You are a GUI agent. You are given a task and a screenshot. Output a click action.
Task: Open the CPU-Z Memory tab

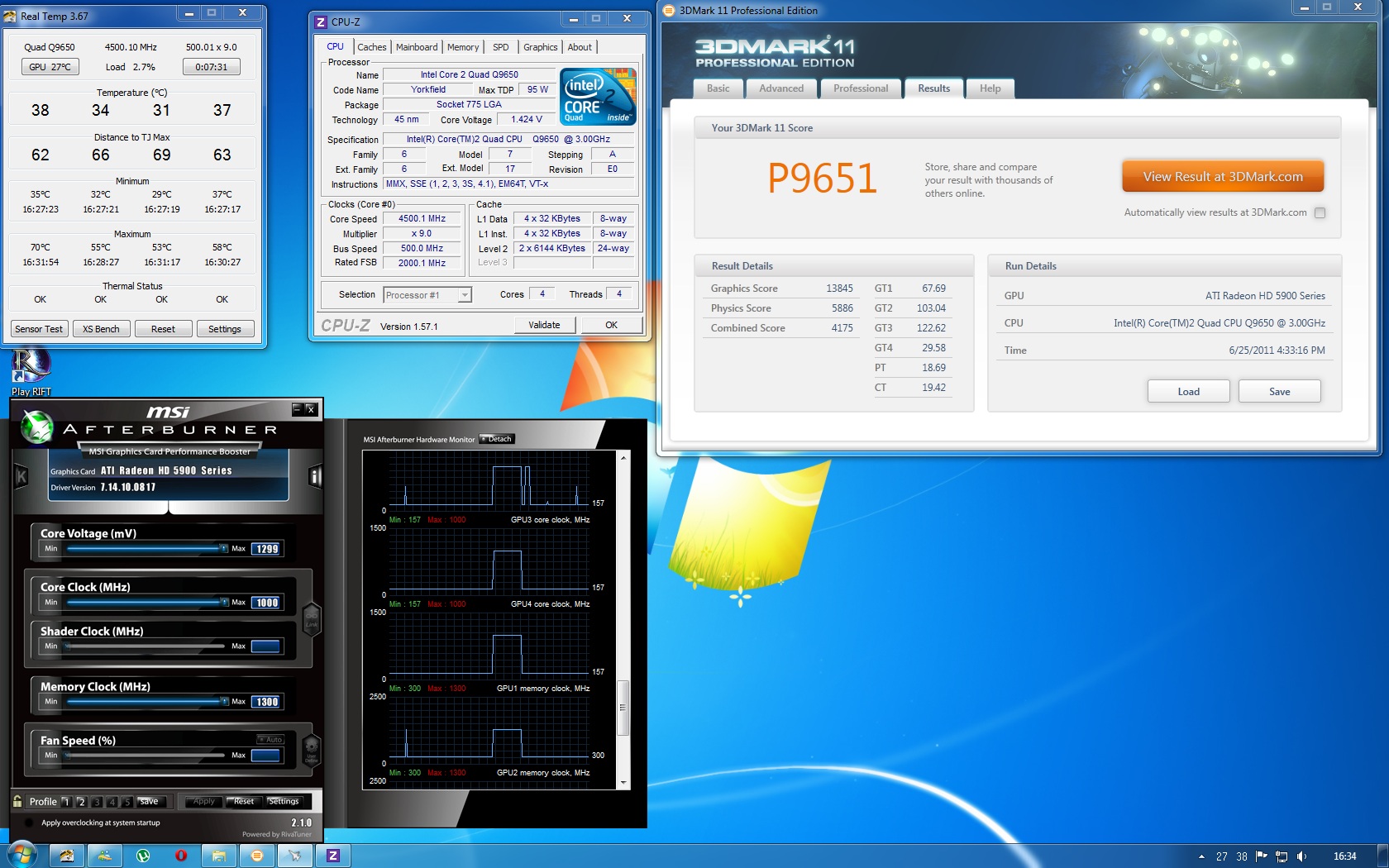point(463,47)
